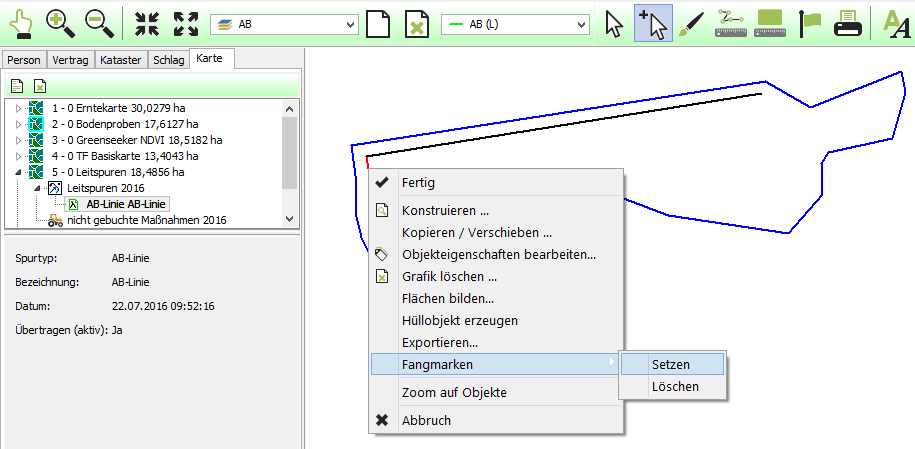Select the green flag marker tool
The width and height of the screenshot is (915, 449).
pos(810,24)
